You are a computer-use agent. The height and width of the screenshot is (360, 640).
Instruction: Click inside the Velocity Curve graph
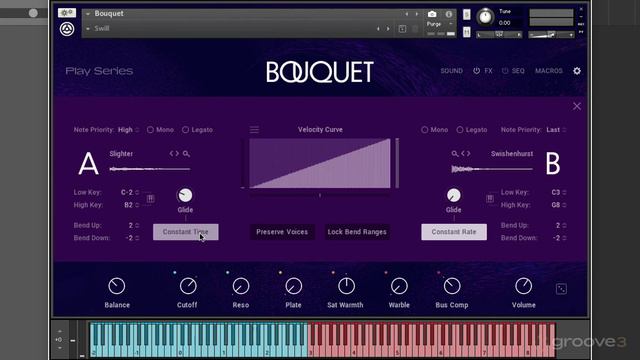pyautogui.click(x=320, y=163)
